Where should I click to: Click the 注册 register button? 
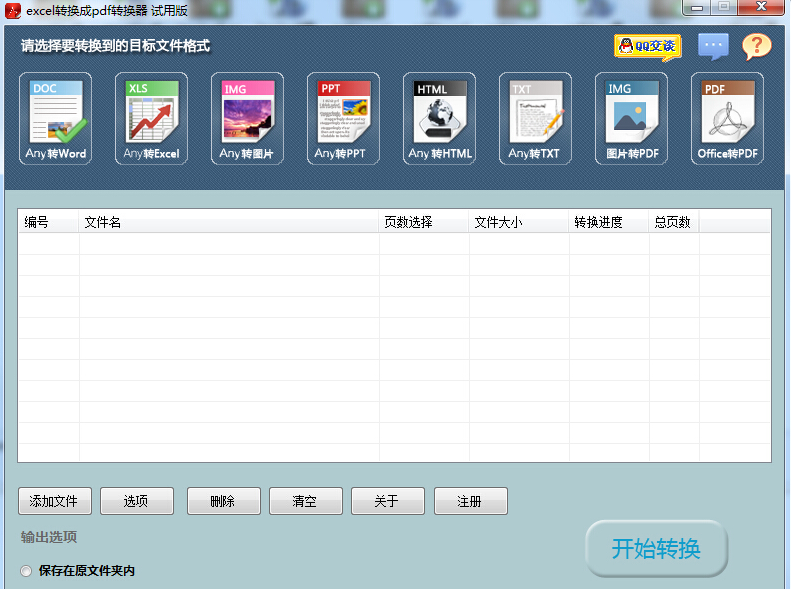pyautogui.click(x=471, y=501)
